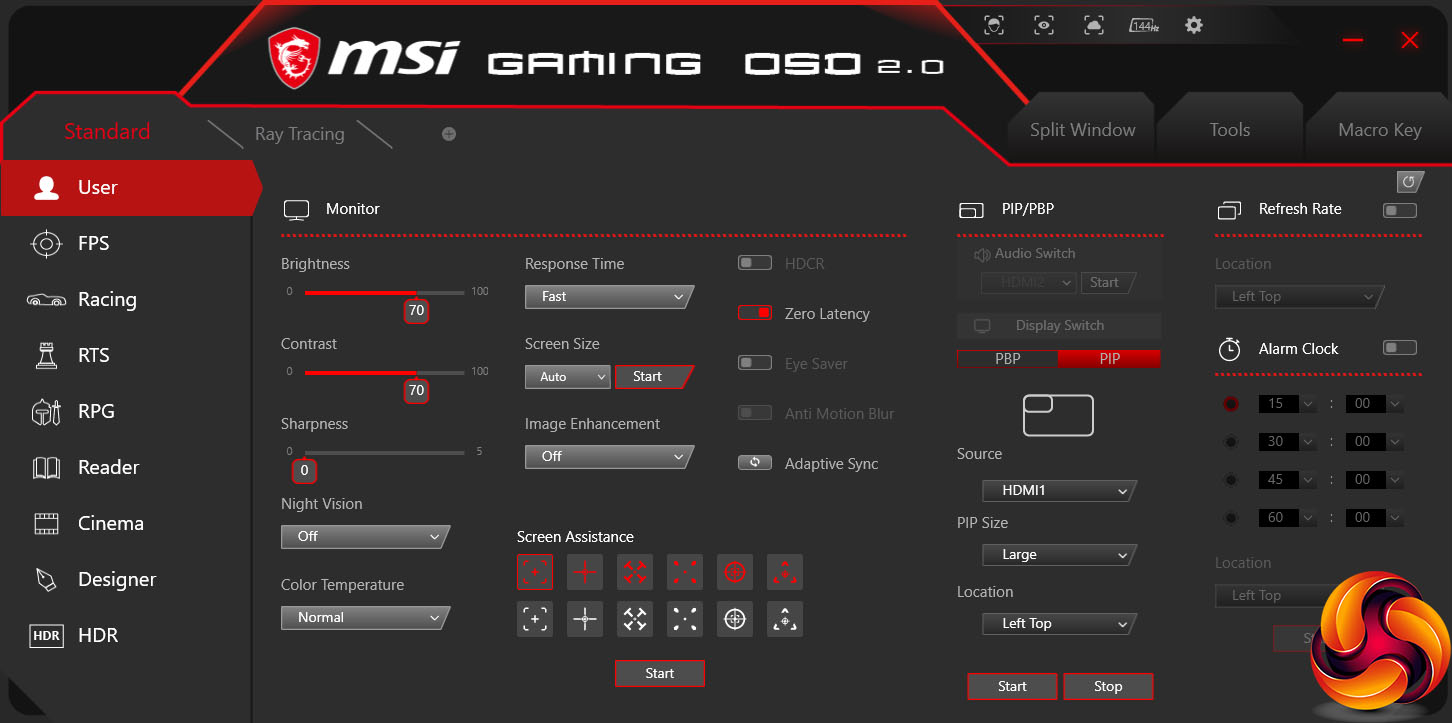Open the PIP Size dropdown

pyautogui.click(x=1058, y=555)
